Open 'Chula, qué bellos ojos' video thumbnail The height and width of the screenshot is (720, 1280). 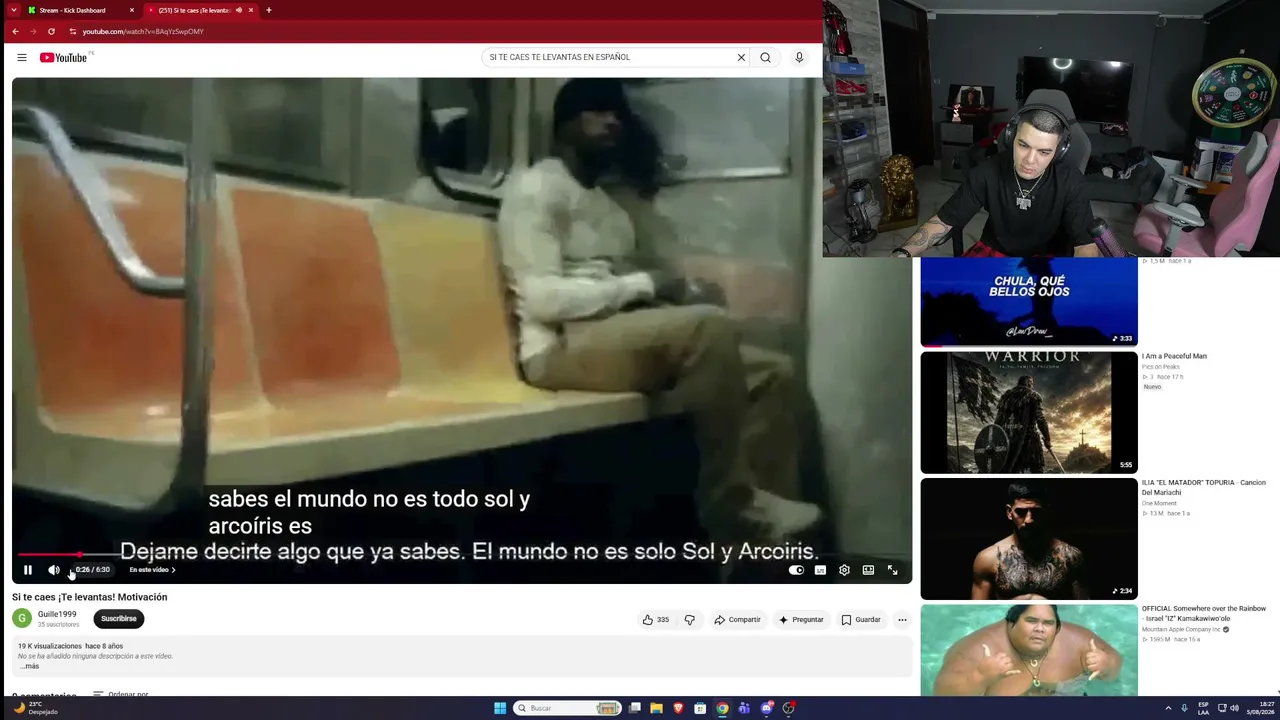(x=1029, y=302)
